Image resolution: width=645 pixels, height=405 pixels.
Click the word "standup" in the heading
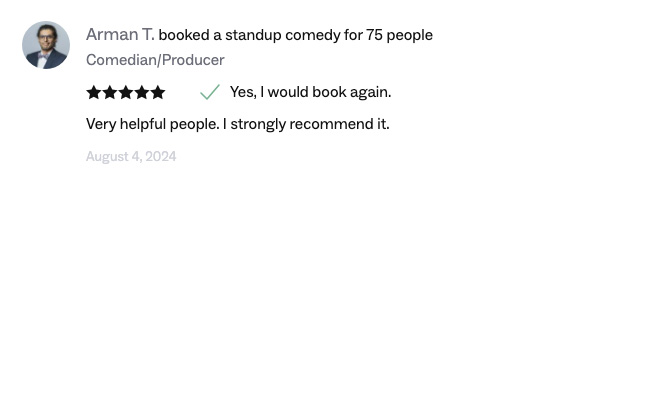(252, 35)
